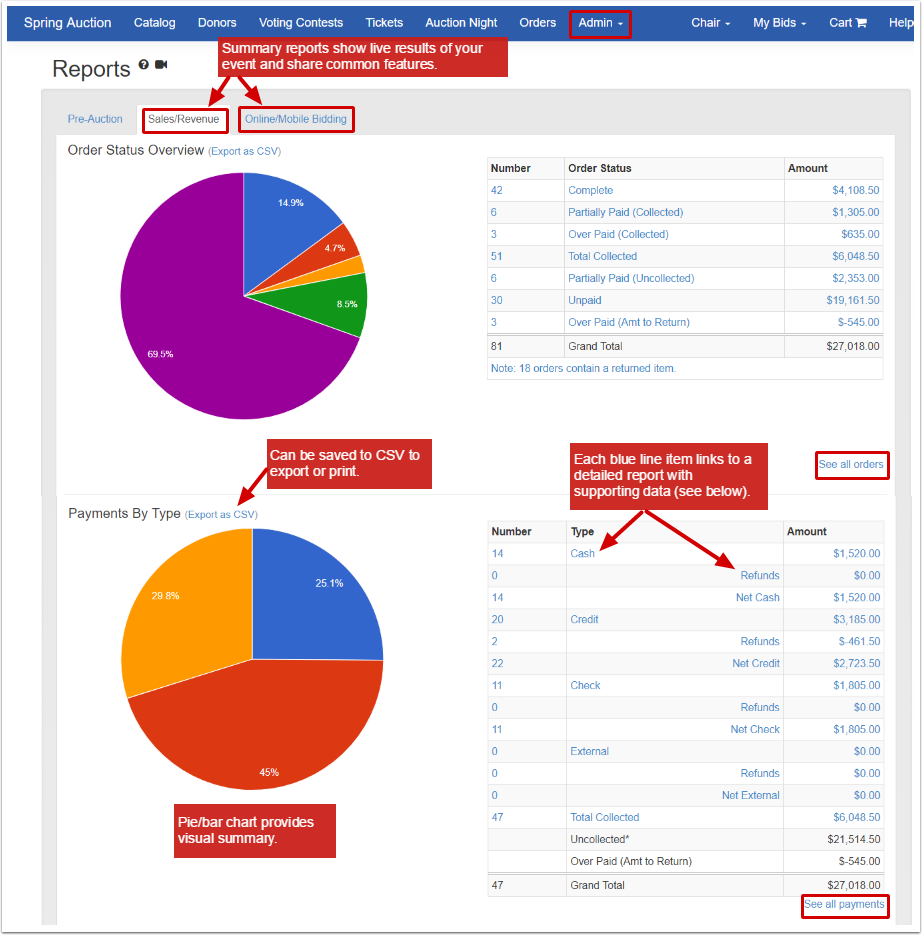Open the Unpaid orders report
This screenshot has width=922, height=935.
point(584,300)
